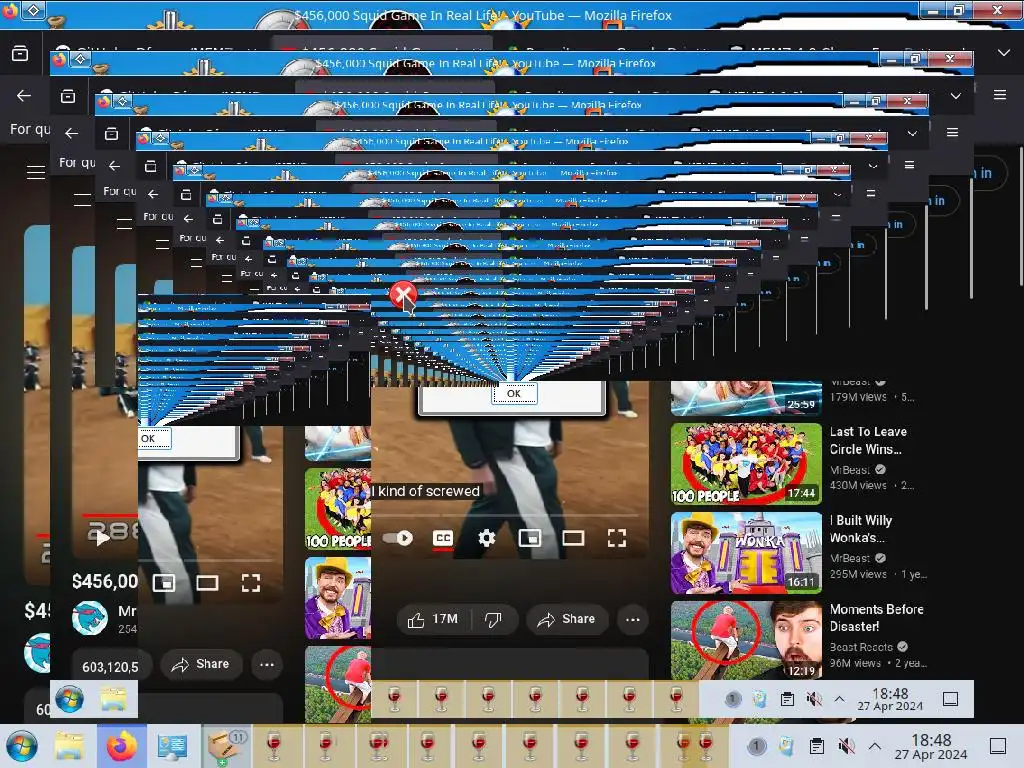Open application menu in second nested Firefox

(x=953, y=132)
